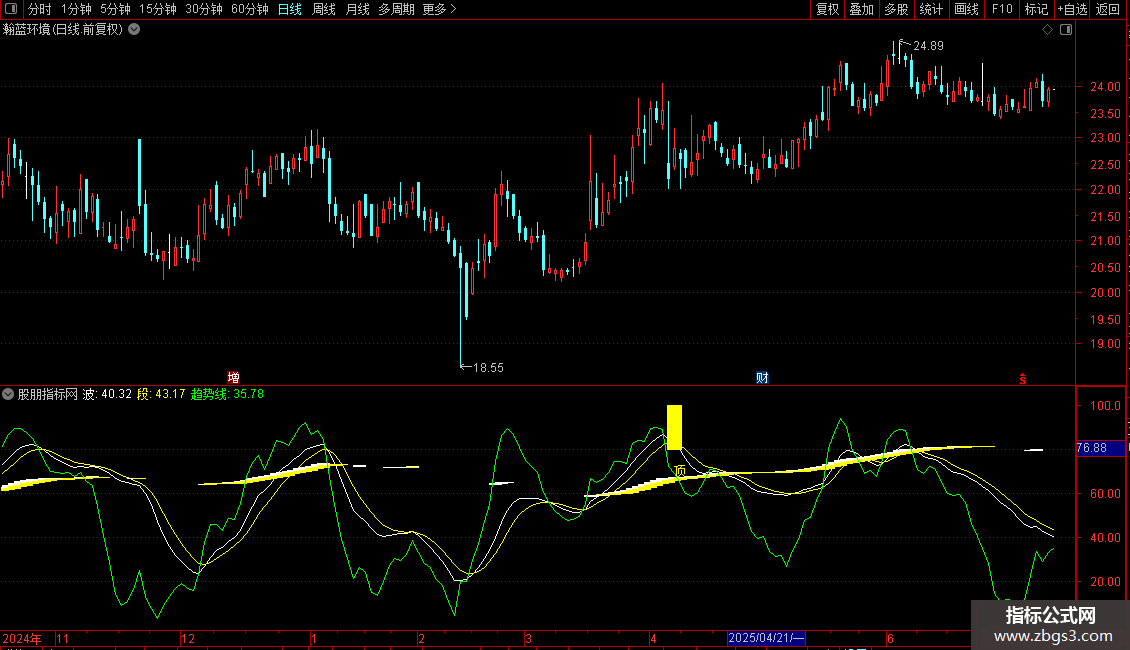The width and height of the screenshot is (1130, 650).
Task: Click the 19.00 level on the price axis
Action: click(x=1105, y=344)
